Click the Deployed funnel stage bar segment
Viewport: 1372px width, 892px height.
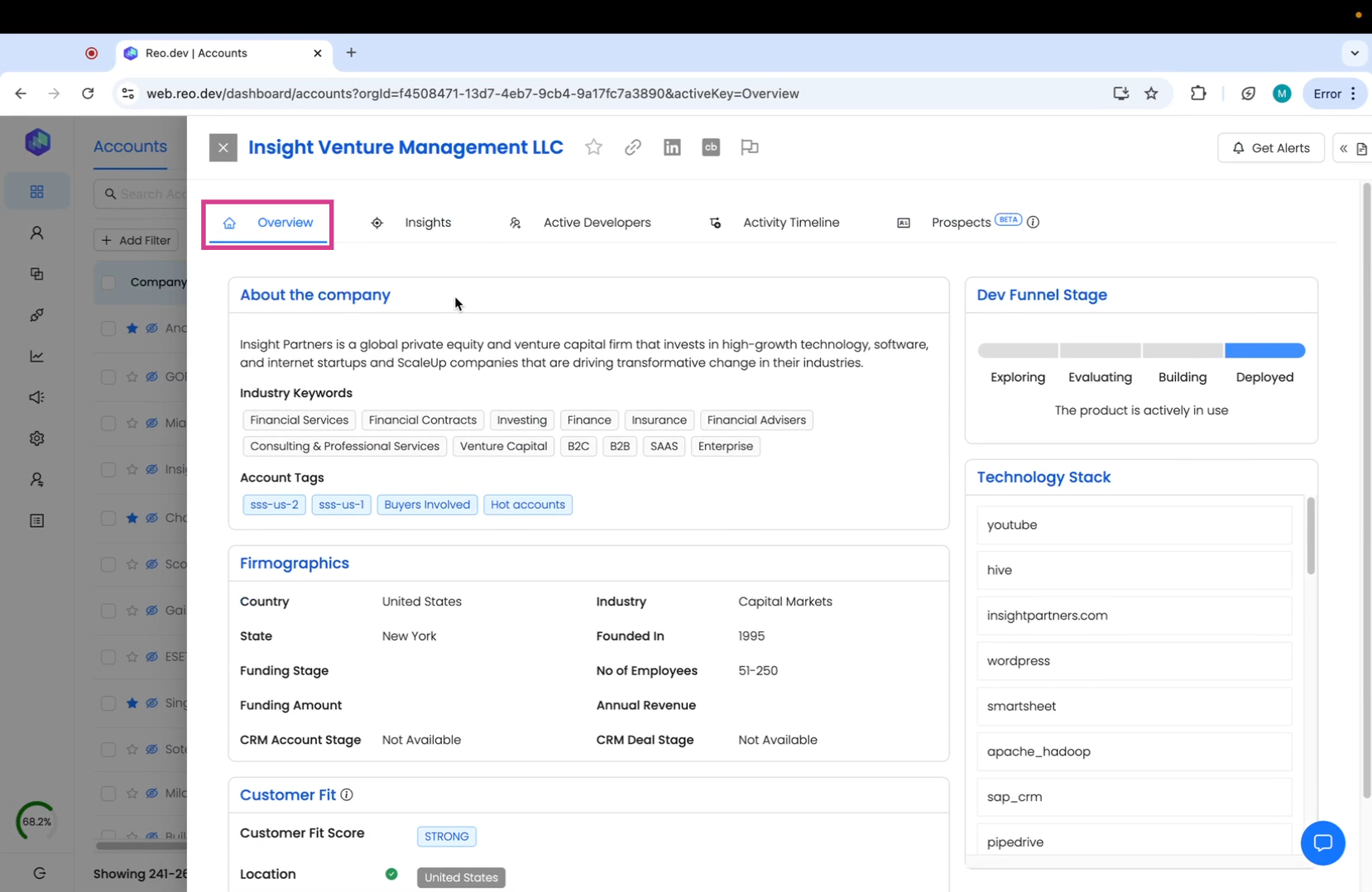(x=1264, y=351)
